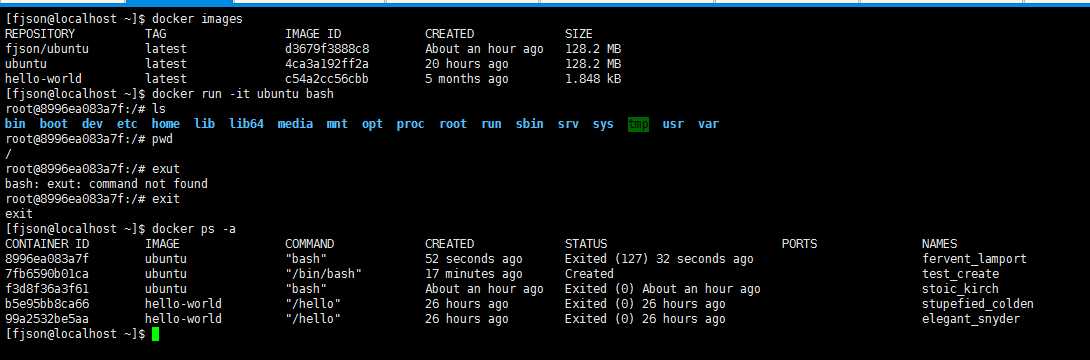1090x360 pixels.
Task: Click the 'docker images' command text
Action: coord(197,19)
